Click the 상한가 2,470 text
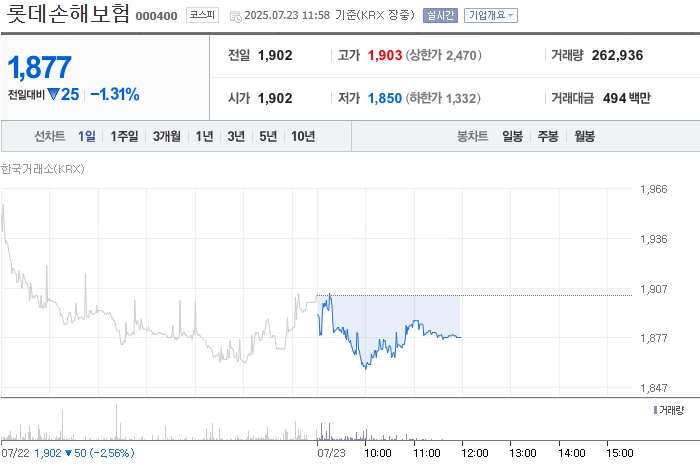700x465 pixels. 443,55
